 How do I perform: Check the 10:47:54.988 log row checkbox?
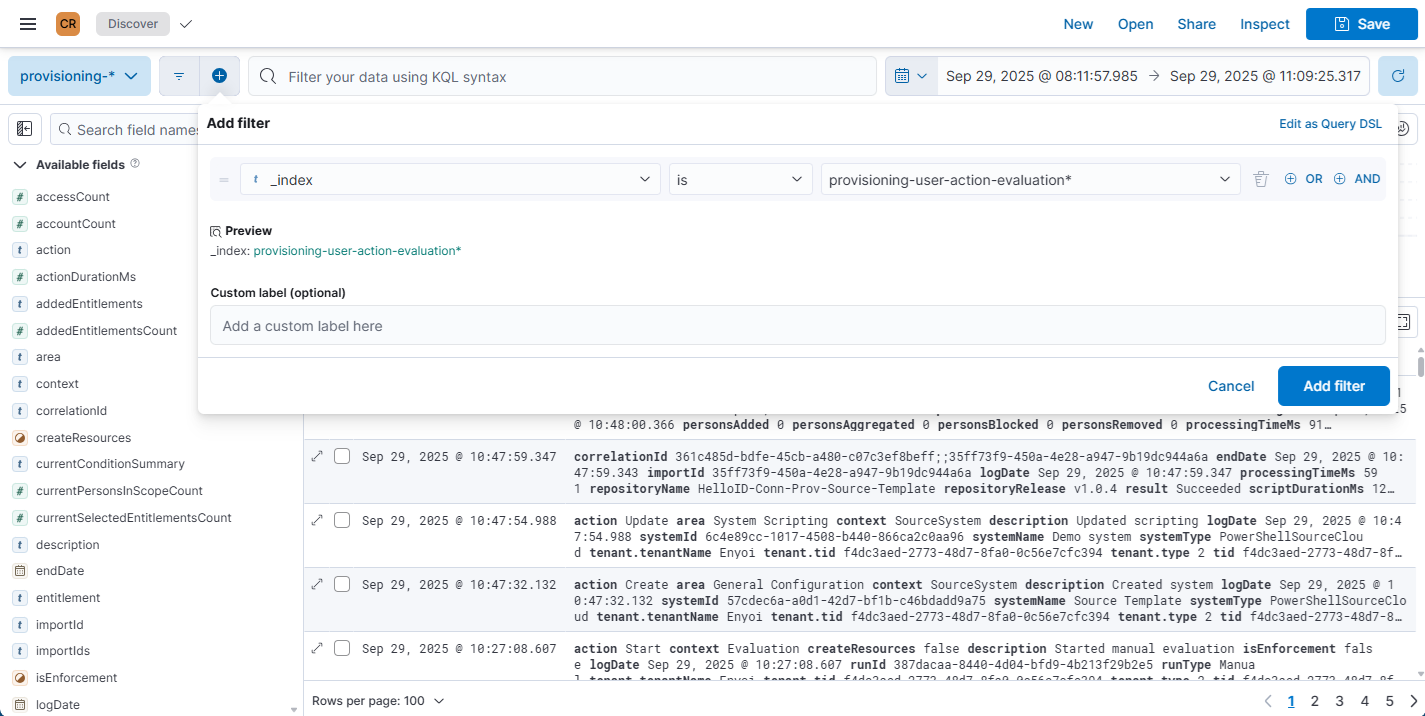(342, 520)
